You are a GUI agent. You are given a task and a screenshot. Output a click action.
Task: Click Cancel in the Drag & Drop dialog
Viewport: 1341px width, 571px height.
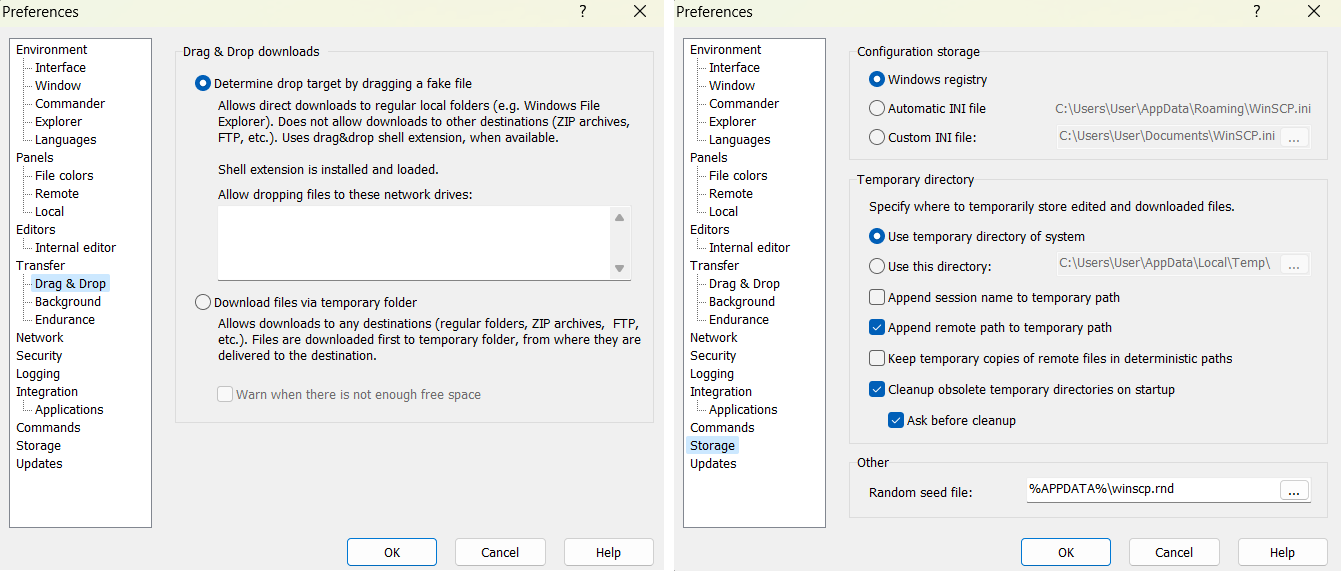pos(500,552)
